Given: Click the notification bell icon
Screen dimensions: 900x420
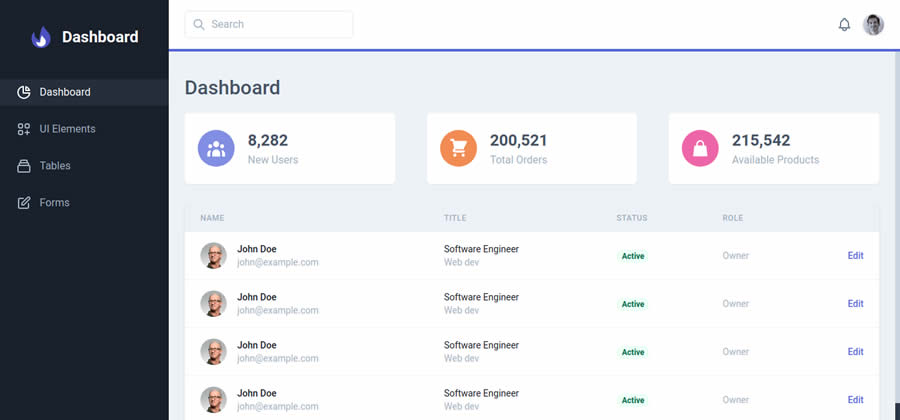Looking at the screenshot, I should [x=844, y=24].
